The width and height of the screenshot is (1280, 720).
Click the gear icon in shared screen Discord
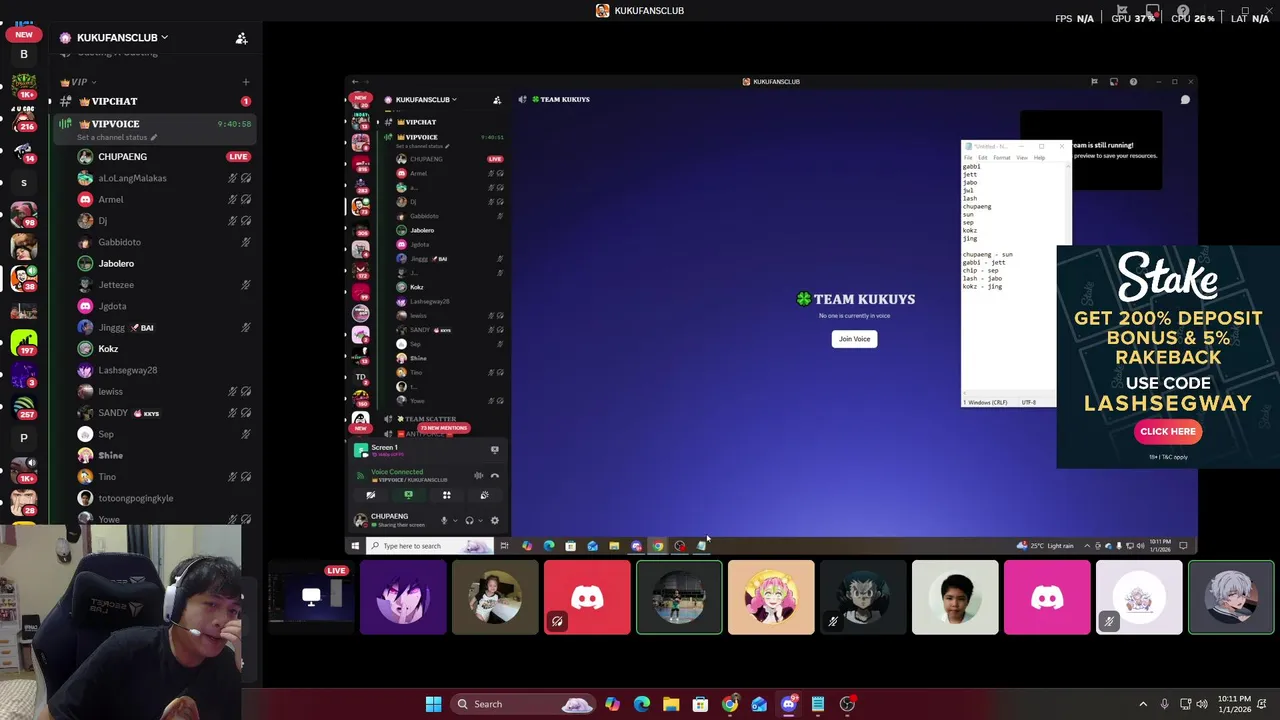494,521
